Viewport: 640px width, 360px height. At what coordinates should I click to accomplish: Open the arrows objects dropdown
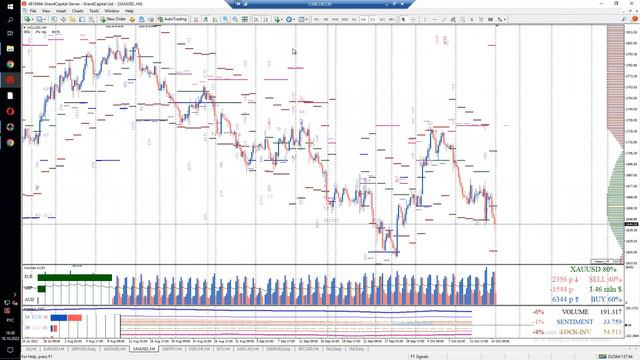point(501,19)
